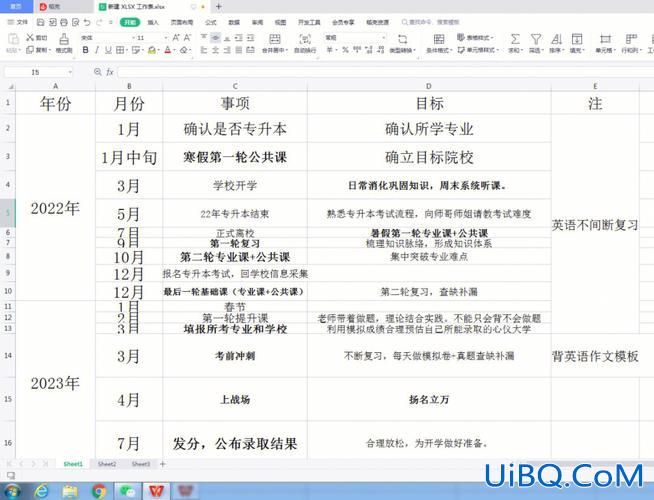This screenshot has height=500, width=654.
Task: Switch to Sheet3 tab
Action: tap(141, 464)
